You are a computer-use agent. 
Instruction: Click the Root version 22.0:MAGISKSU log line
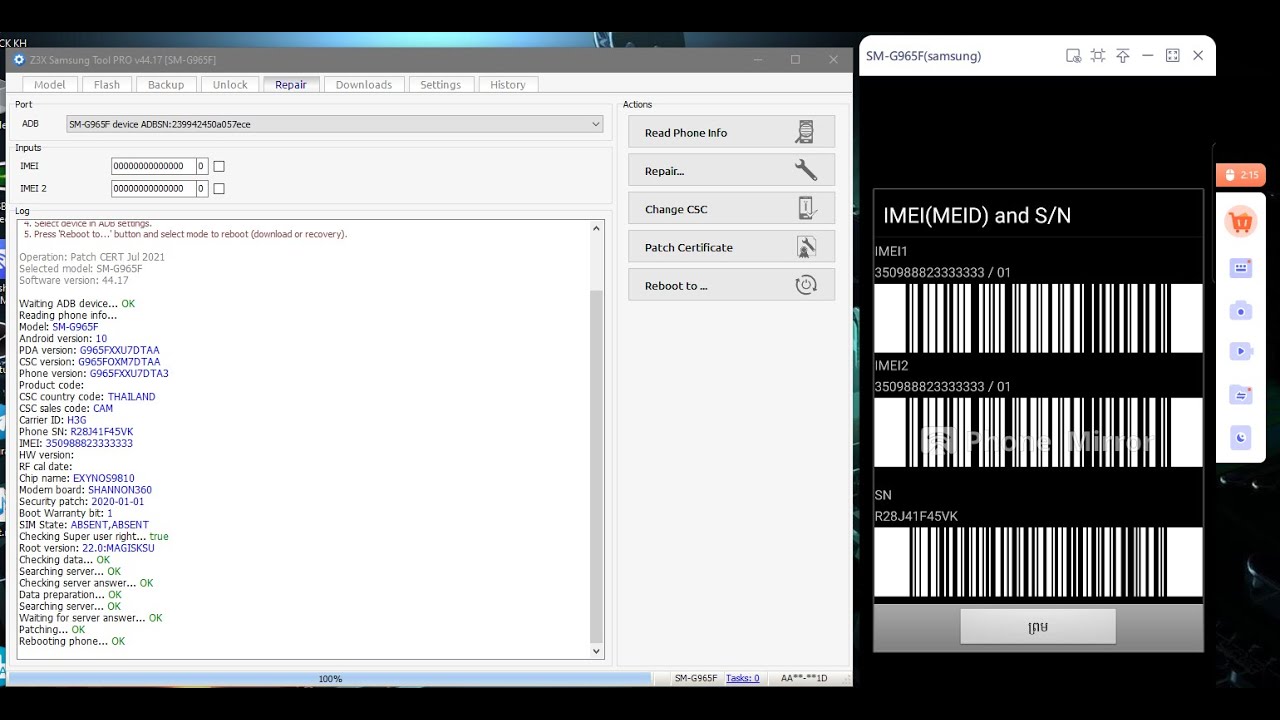[87, 548]
